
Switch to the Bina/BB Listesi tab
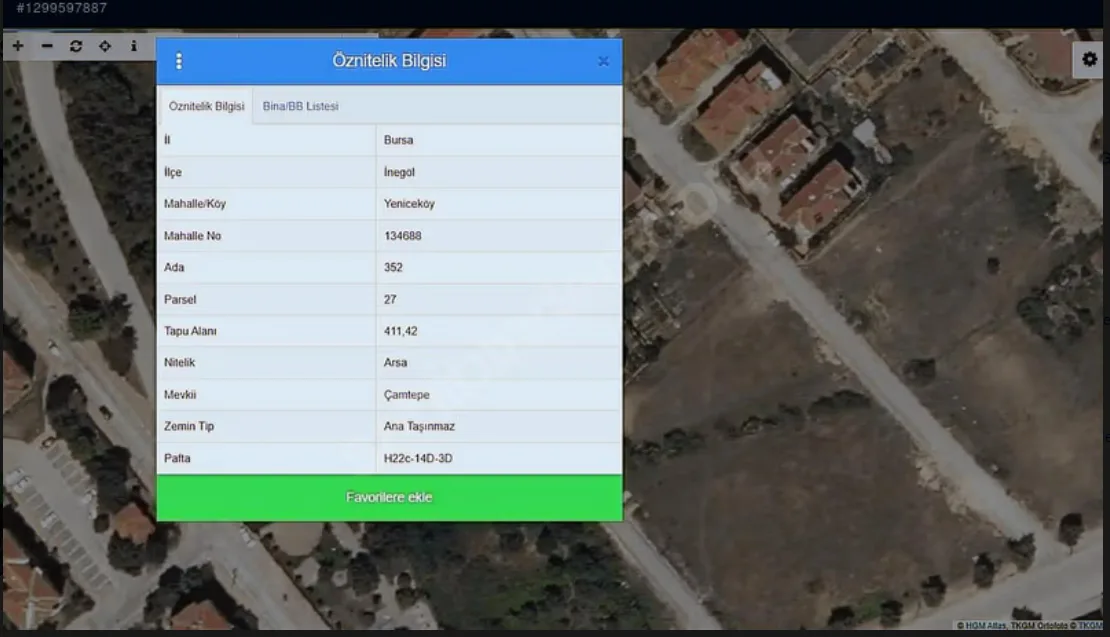pyautogui.click(x=300, y=106)
